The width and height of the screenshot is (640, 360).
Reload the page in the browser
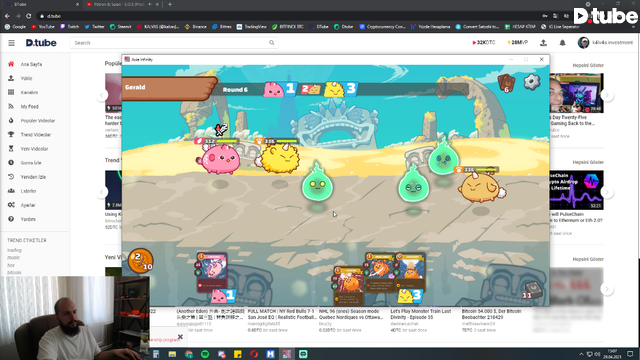29,16
